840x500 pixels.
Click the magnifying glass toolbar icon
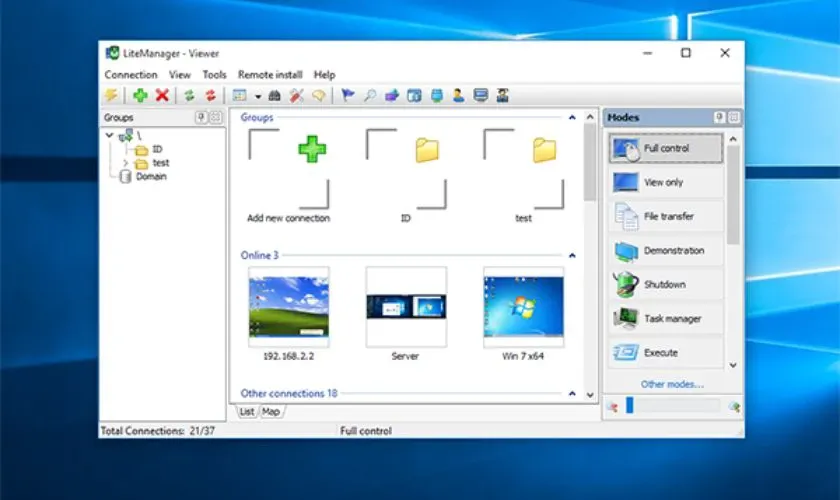pos(370,96)
